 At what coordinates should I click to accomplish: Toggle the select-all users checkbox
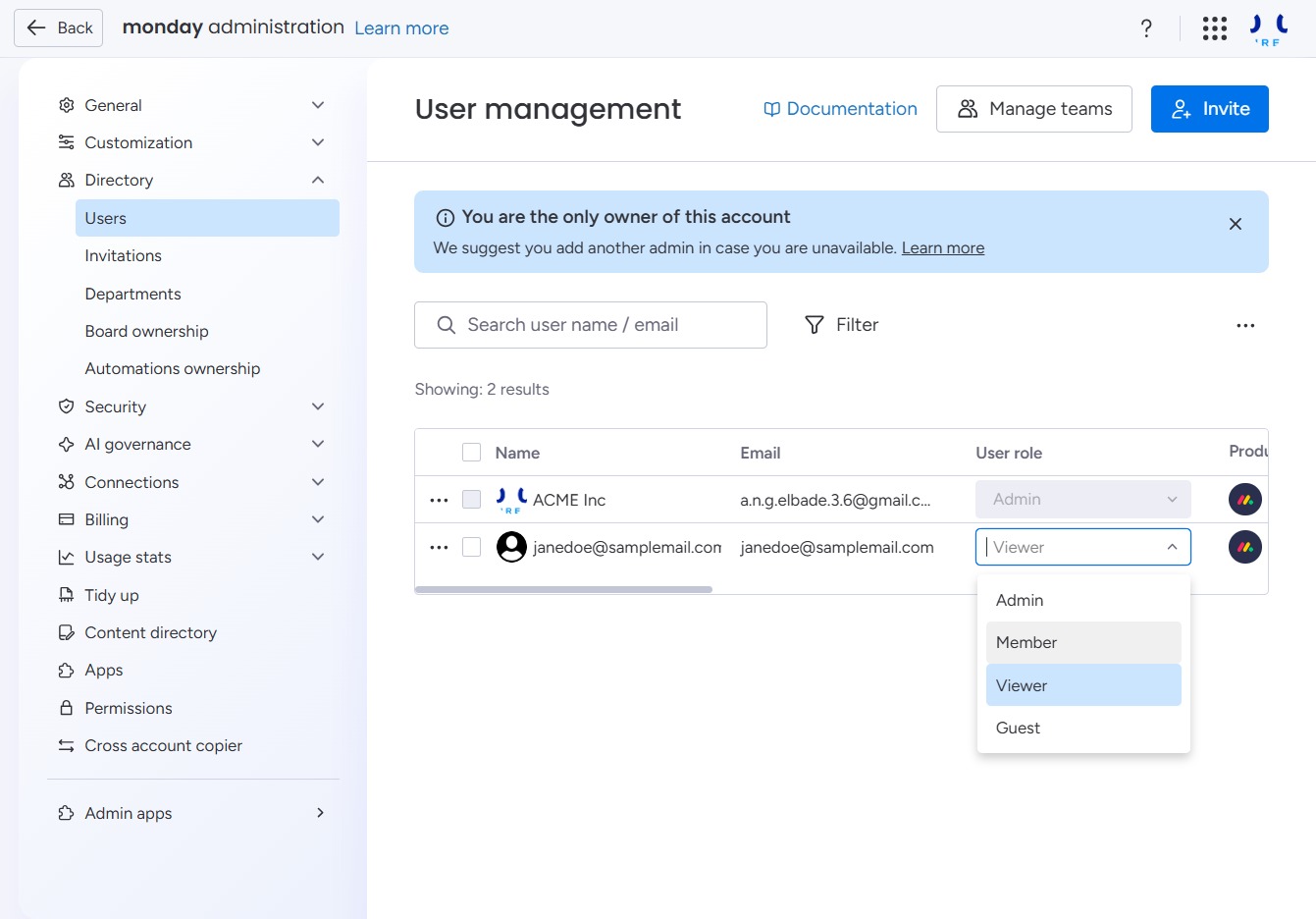(472, 453)
